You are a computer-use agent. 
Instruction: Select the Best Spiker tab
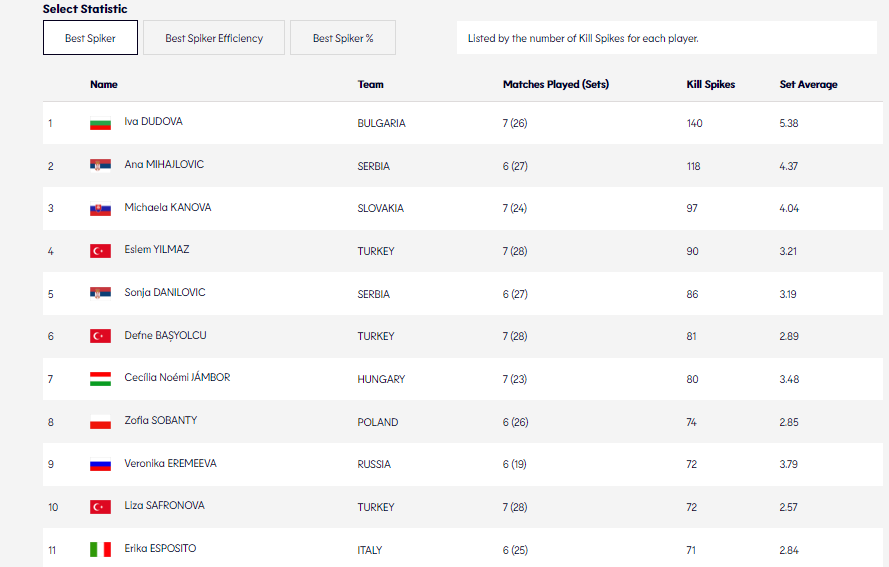pos(90,38)
